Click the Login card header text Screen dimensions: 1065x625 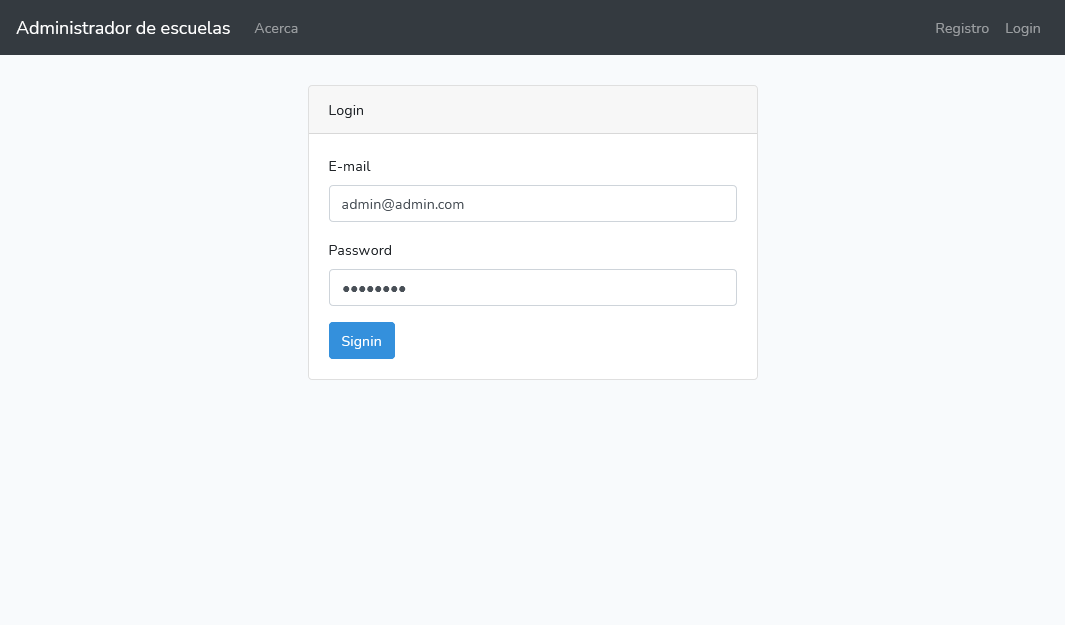pos(346,110)
